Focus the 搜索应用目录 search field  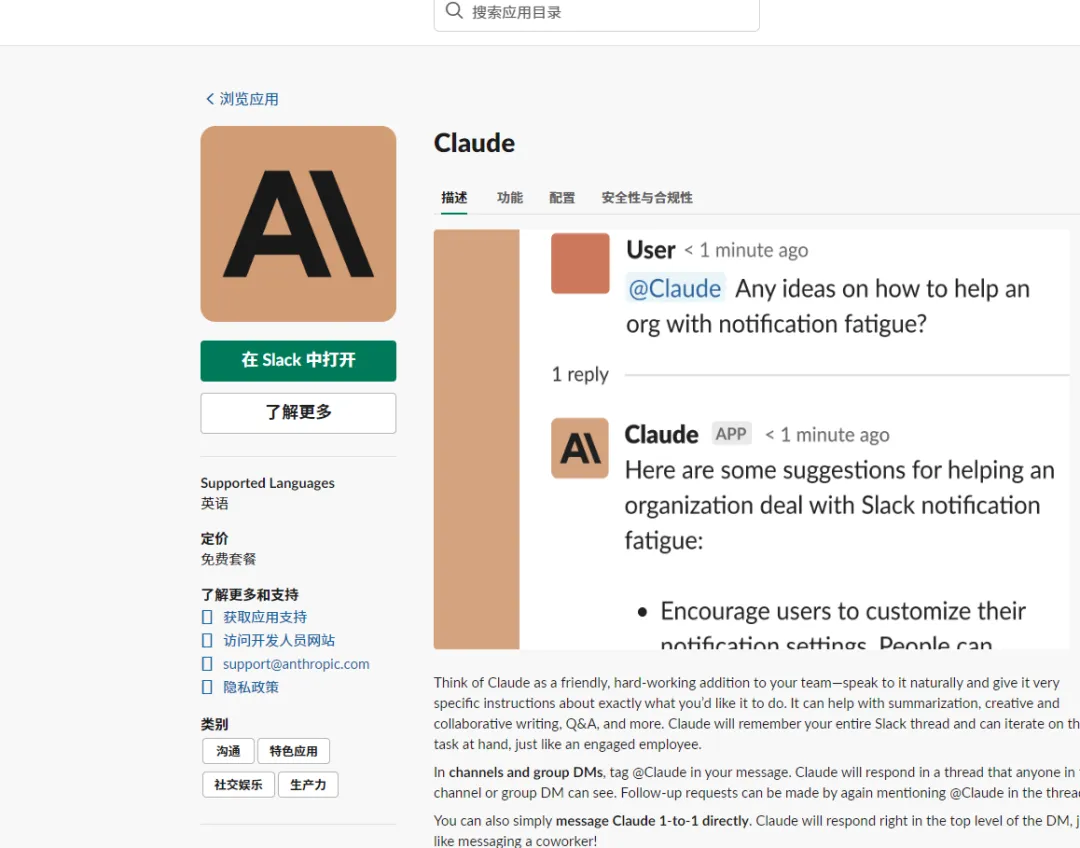[x=596, y=12]
